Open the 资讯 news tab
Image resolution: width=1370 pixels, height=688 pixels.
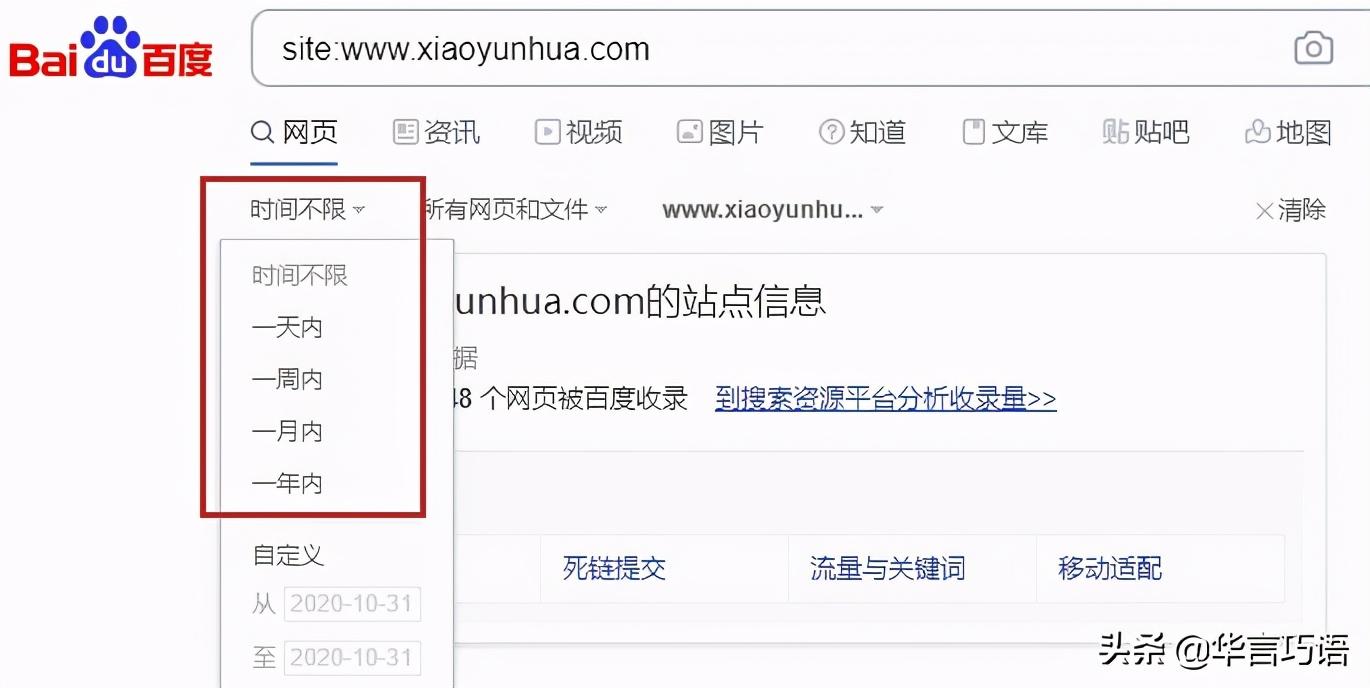pyautogui.click(x=437, y=132)
